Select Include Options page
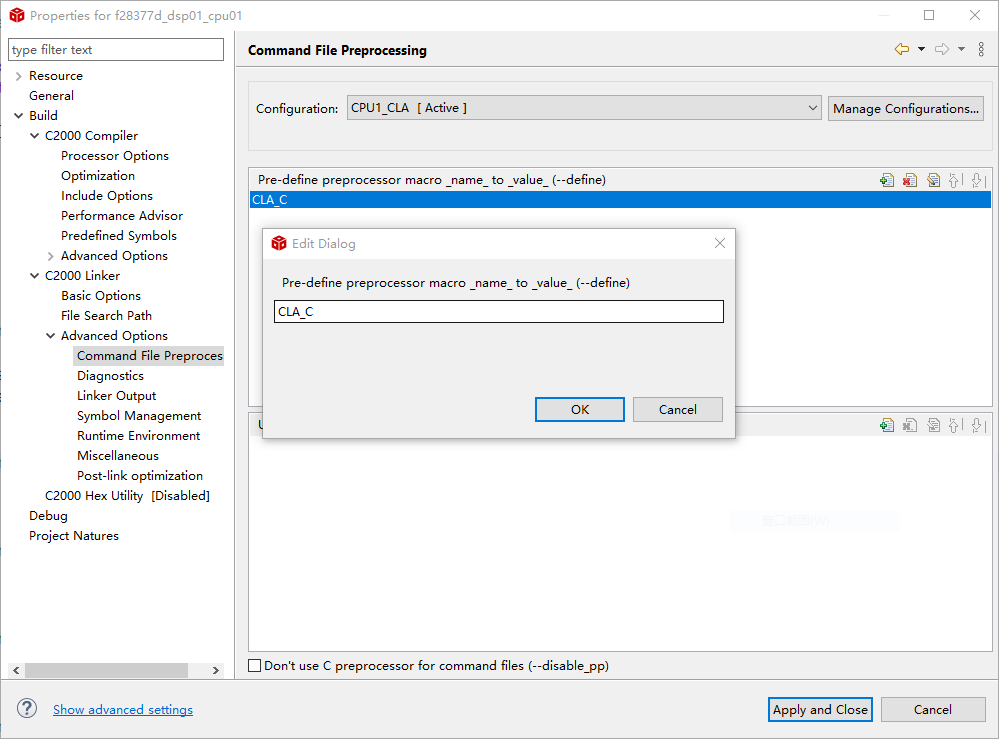 coord(107,196)
